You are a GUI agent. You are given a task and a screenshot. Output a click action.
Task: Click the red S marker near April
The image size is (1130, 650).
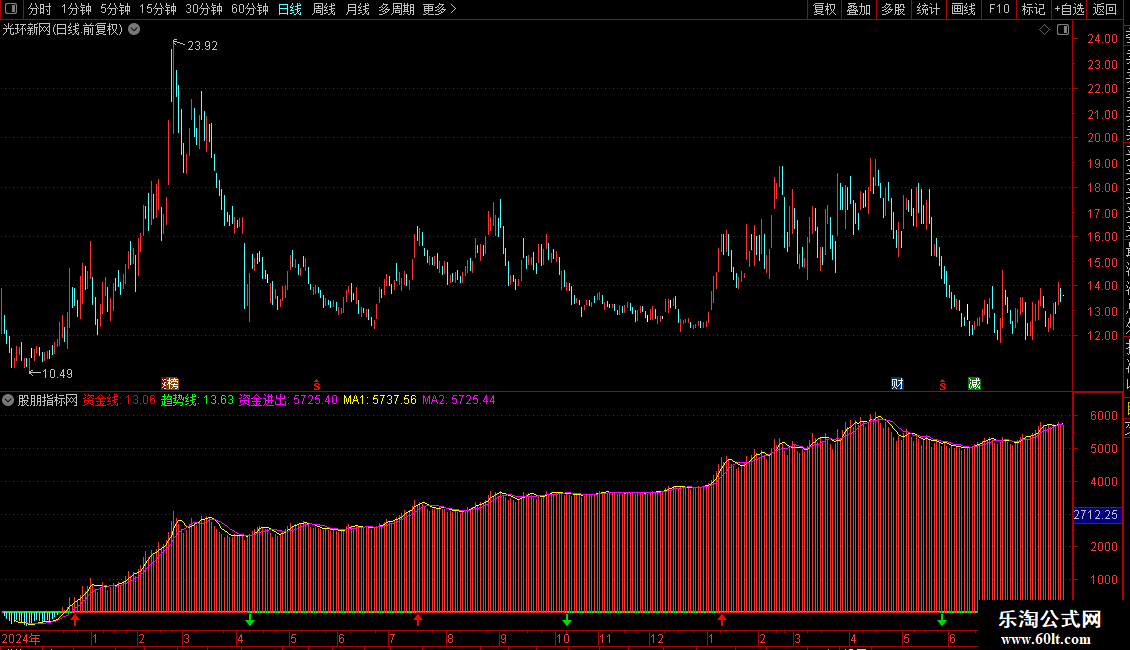click(x=316, y=386)
